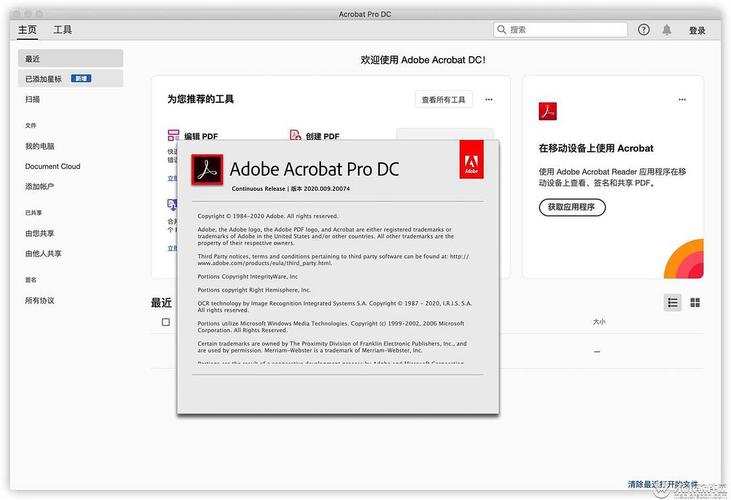Select 最近 in the sidebar
The height and width of the screenshot is (500, 731).
pyautogui.click(x=70, y=59)
